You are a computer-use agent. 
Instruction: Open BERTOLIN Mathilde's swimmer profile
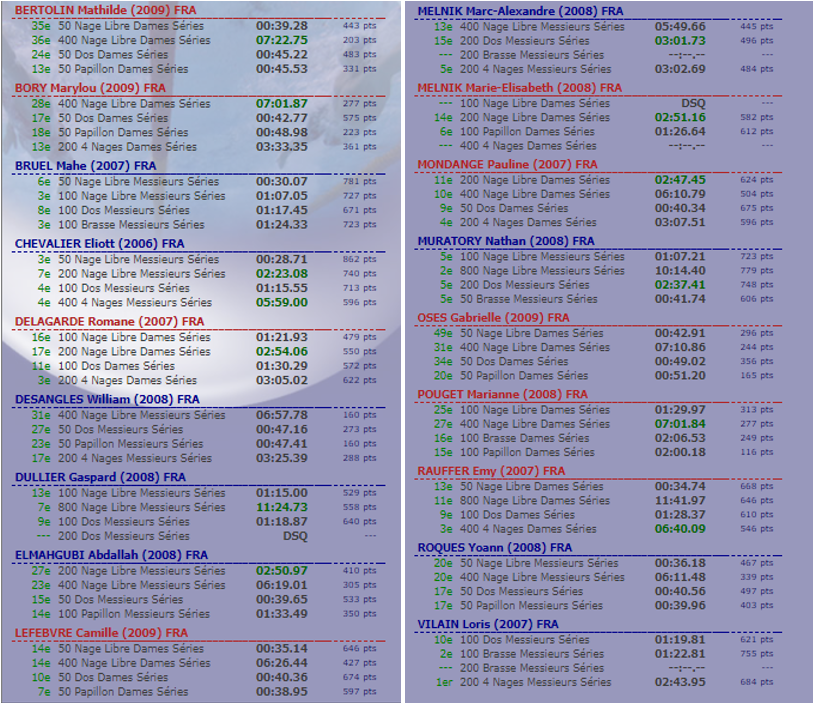pyautogui.click(x=105, y=10)
